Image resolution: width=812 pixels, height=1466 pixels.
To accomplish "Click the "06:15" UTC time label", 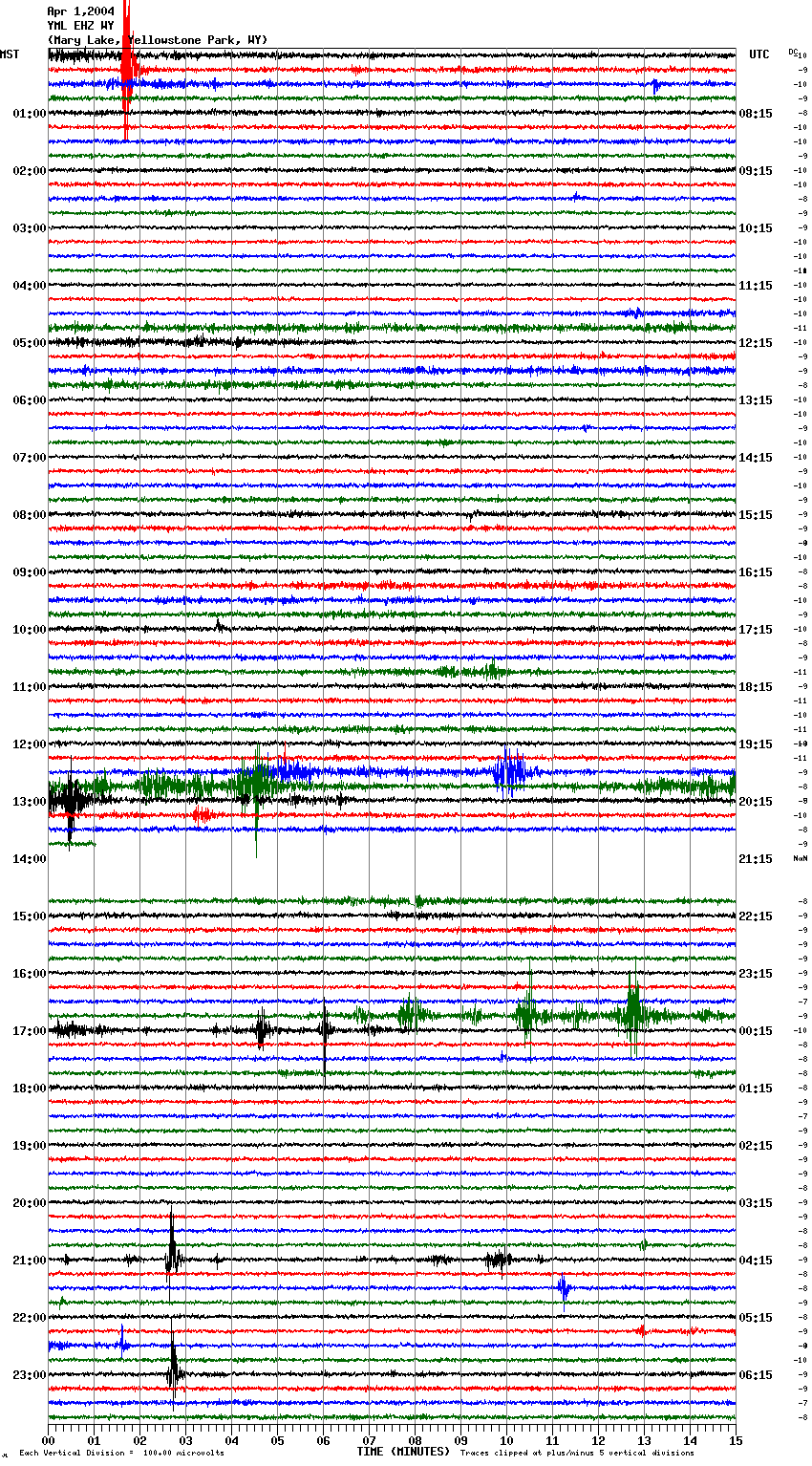I will pos(756,1375).
